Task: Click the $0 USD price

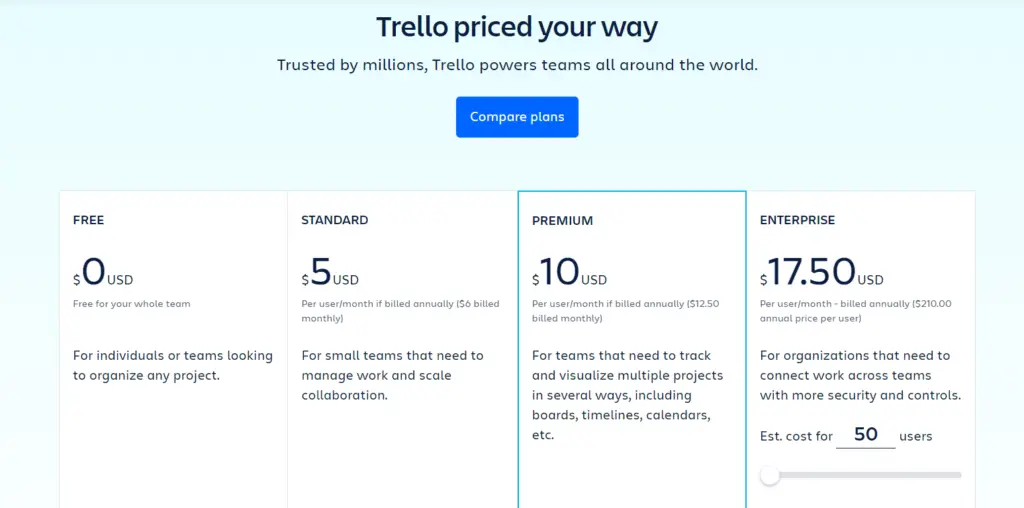Action: coord(103,272)
